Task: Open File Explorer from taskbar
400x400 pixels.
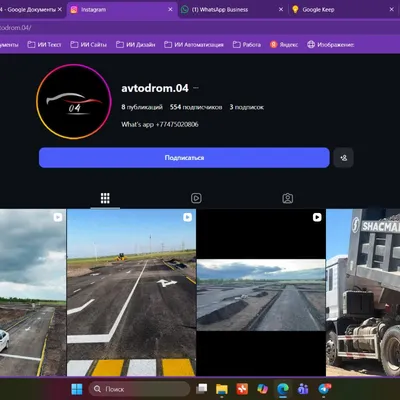Action: (221, 389)
